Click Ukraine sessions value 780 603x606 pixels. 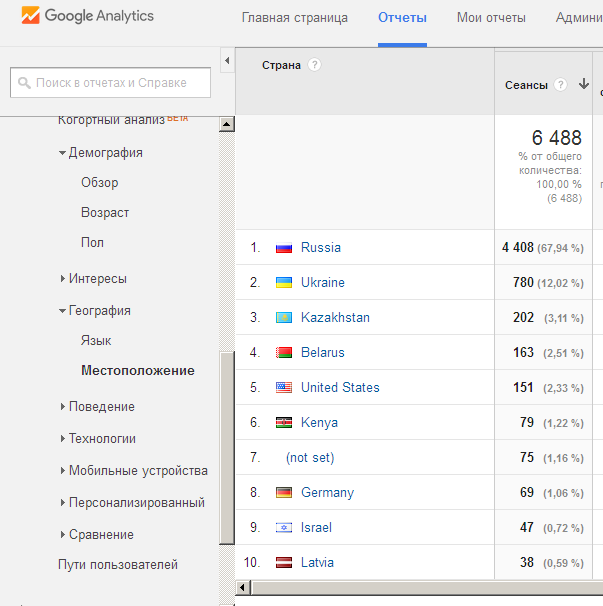(x=523, y=283)
